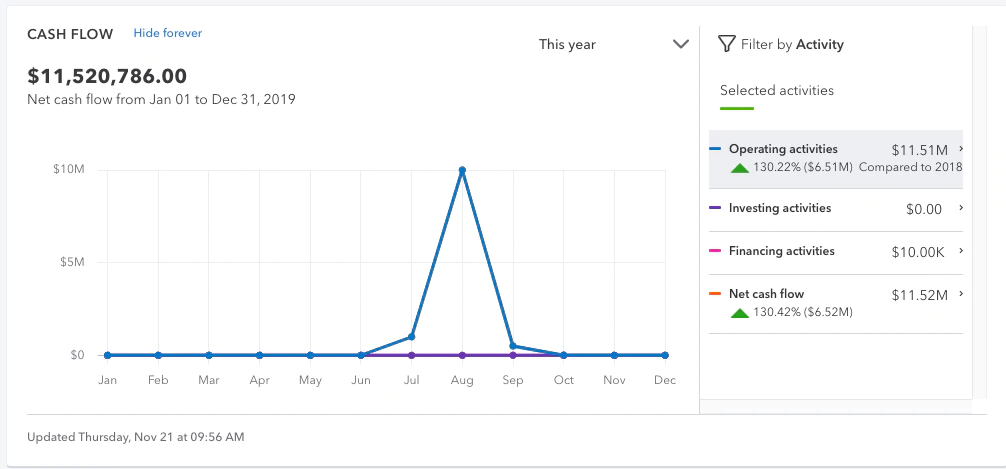Viewport: 1006px width, 469px height.
Task: Expand Operating activities chevron arrow
Action: 960,149
